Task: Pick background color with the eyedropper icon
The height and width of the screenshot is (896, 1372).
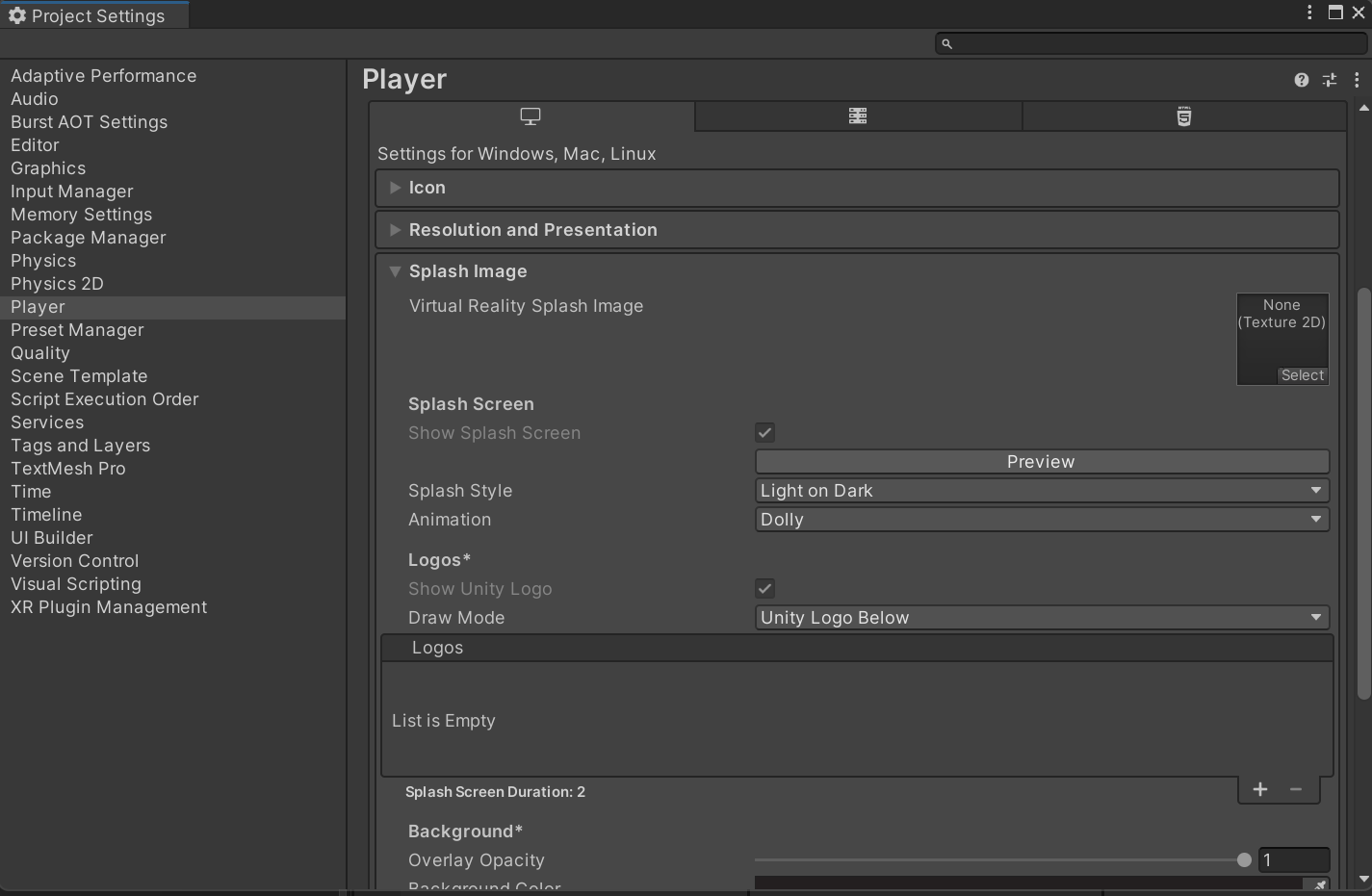Action: 1318,883
